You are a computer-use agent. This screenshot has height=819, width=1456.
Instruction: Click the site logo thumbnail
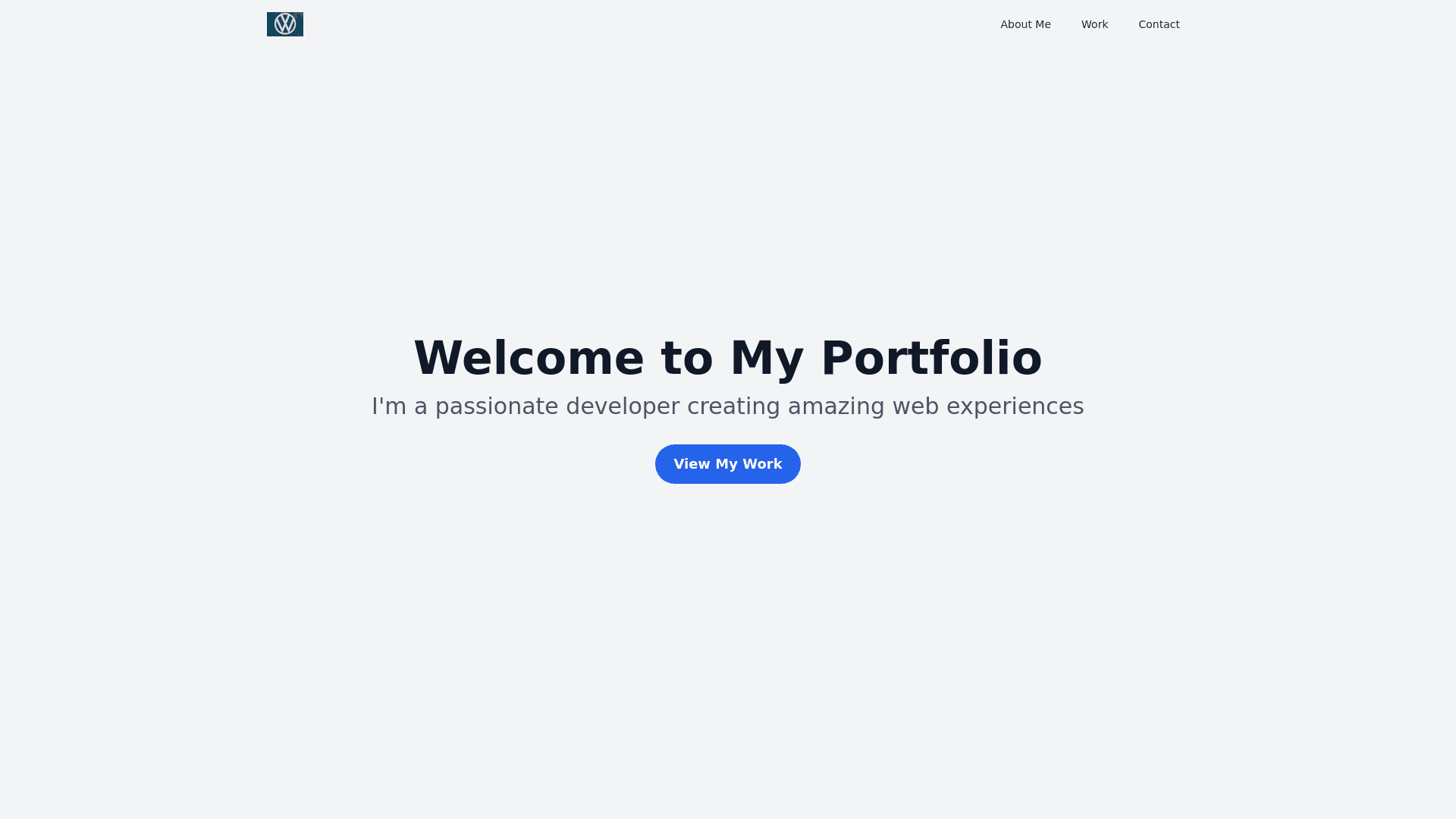click(285, 24)
